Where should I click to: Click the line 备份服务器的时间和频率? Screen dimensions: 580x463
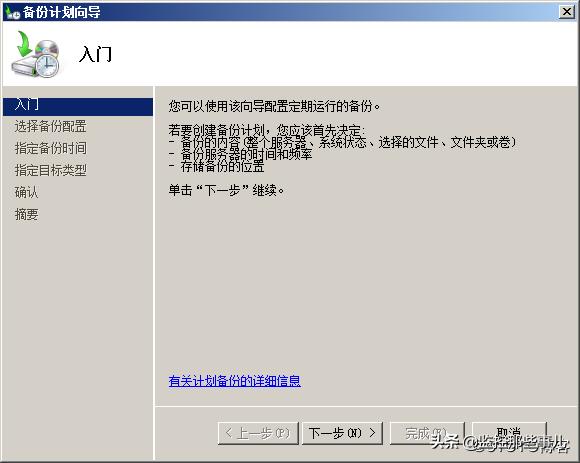pos(240,154)
